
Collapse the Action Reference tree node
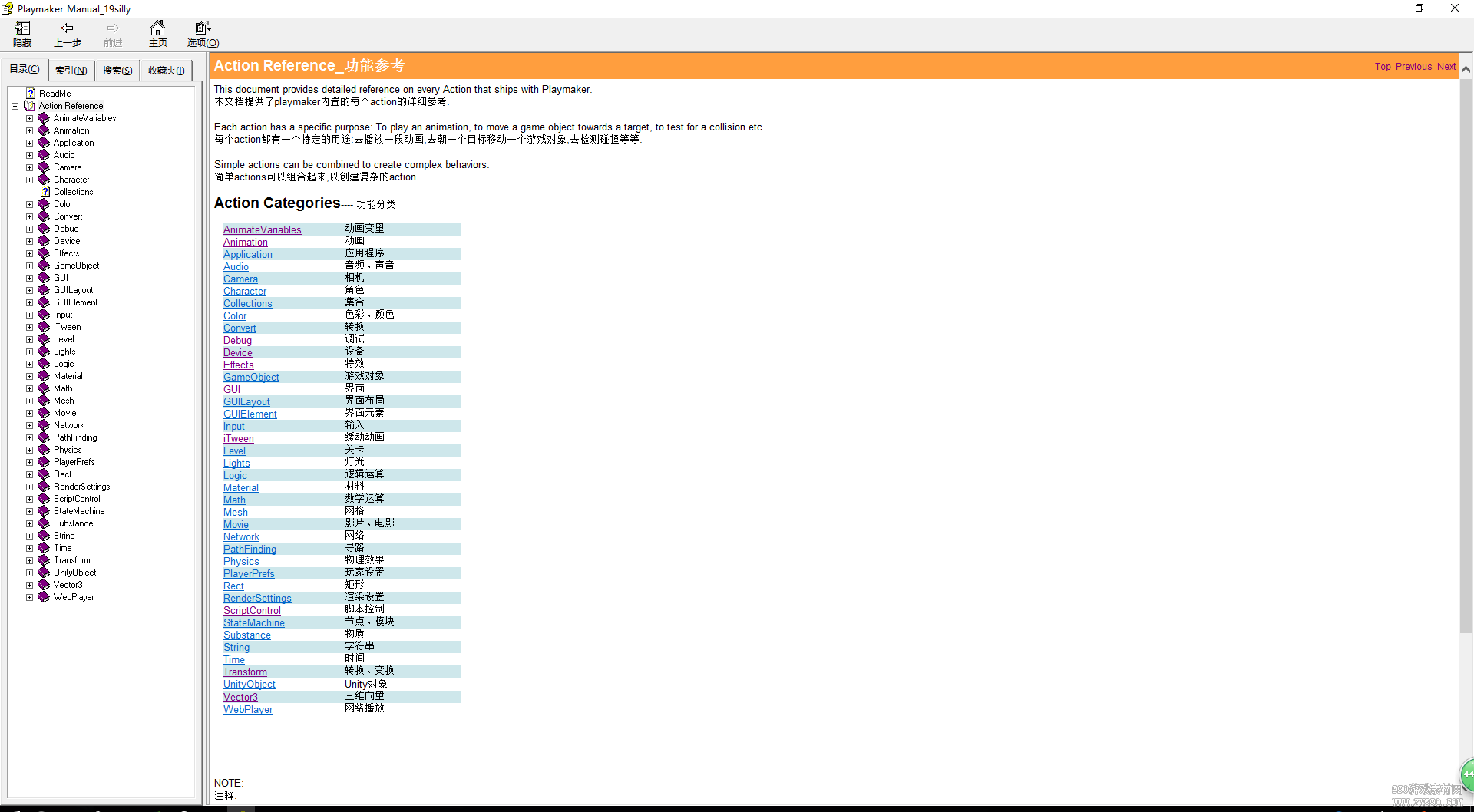pyautogui.click(x=15, y=106)
